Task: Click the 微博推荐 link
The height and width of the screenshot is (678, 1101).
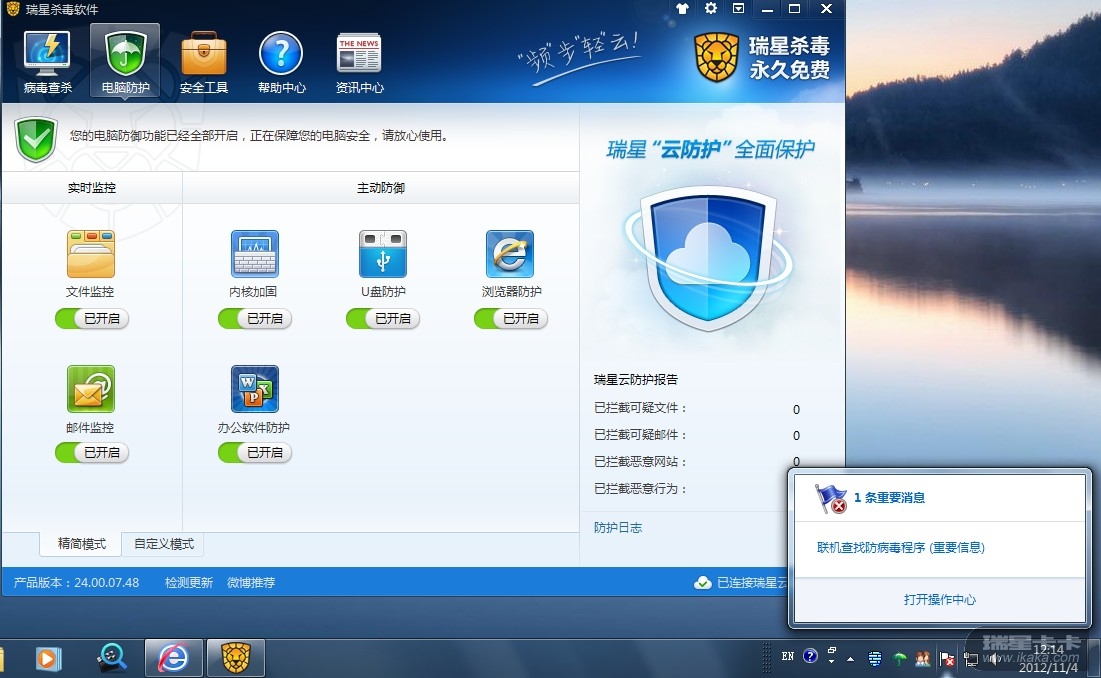Action: (251, 583)
